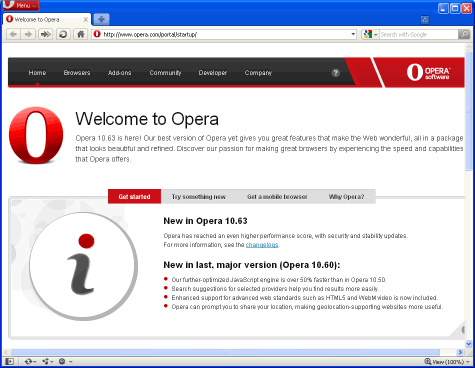The width and height of the screenshot is (475, 368).
Task: Expand the Opera Turbo dropdown arrow
Action: [x=71, y=362]
